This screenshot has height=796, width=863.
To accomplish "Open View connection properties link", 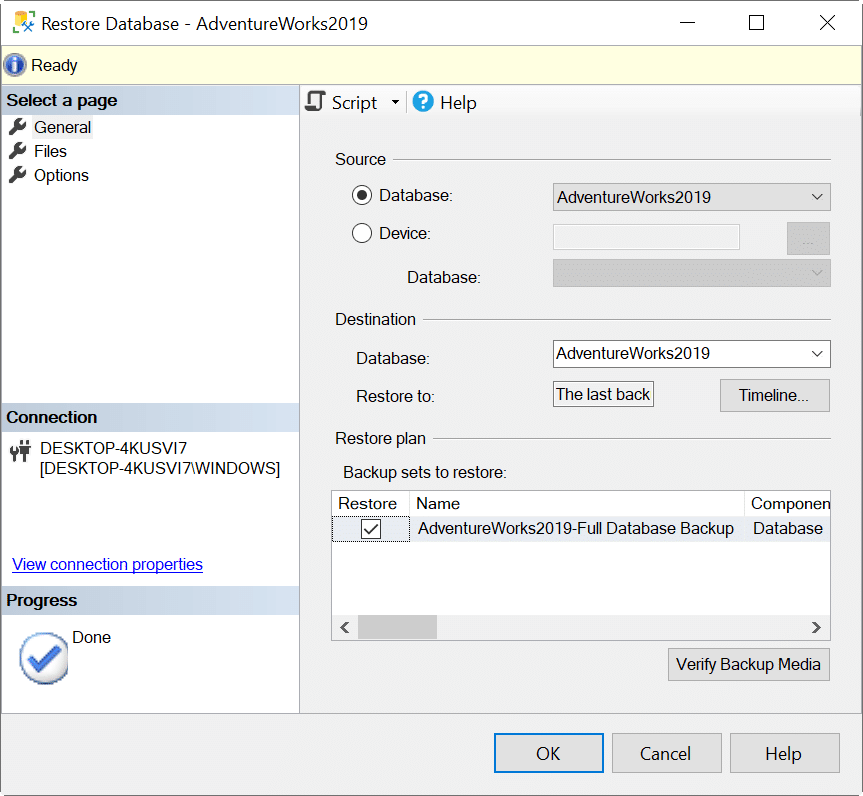I will (107, 564).
